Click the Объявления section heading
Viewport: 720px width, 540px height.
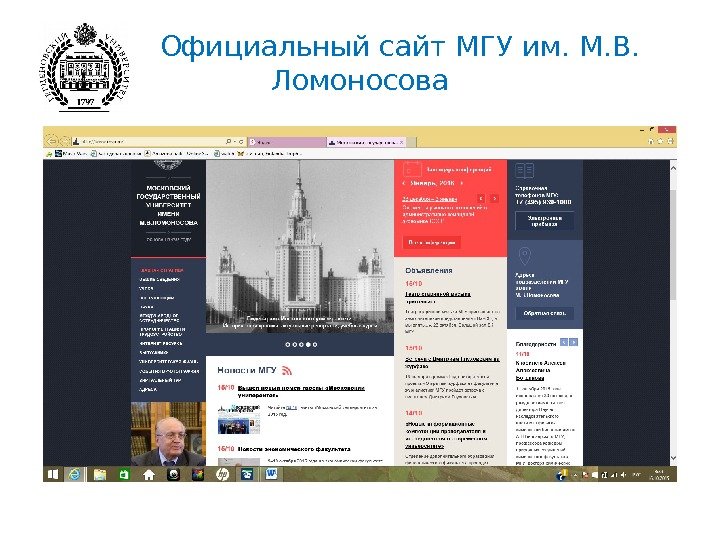coord(428,270)
